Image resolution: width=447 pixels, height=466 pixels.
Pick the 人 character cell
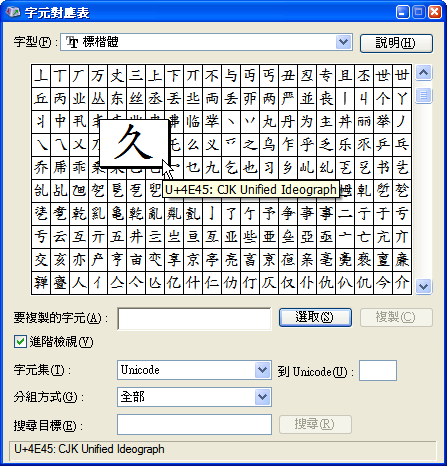(x=79, y=283)
